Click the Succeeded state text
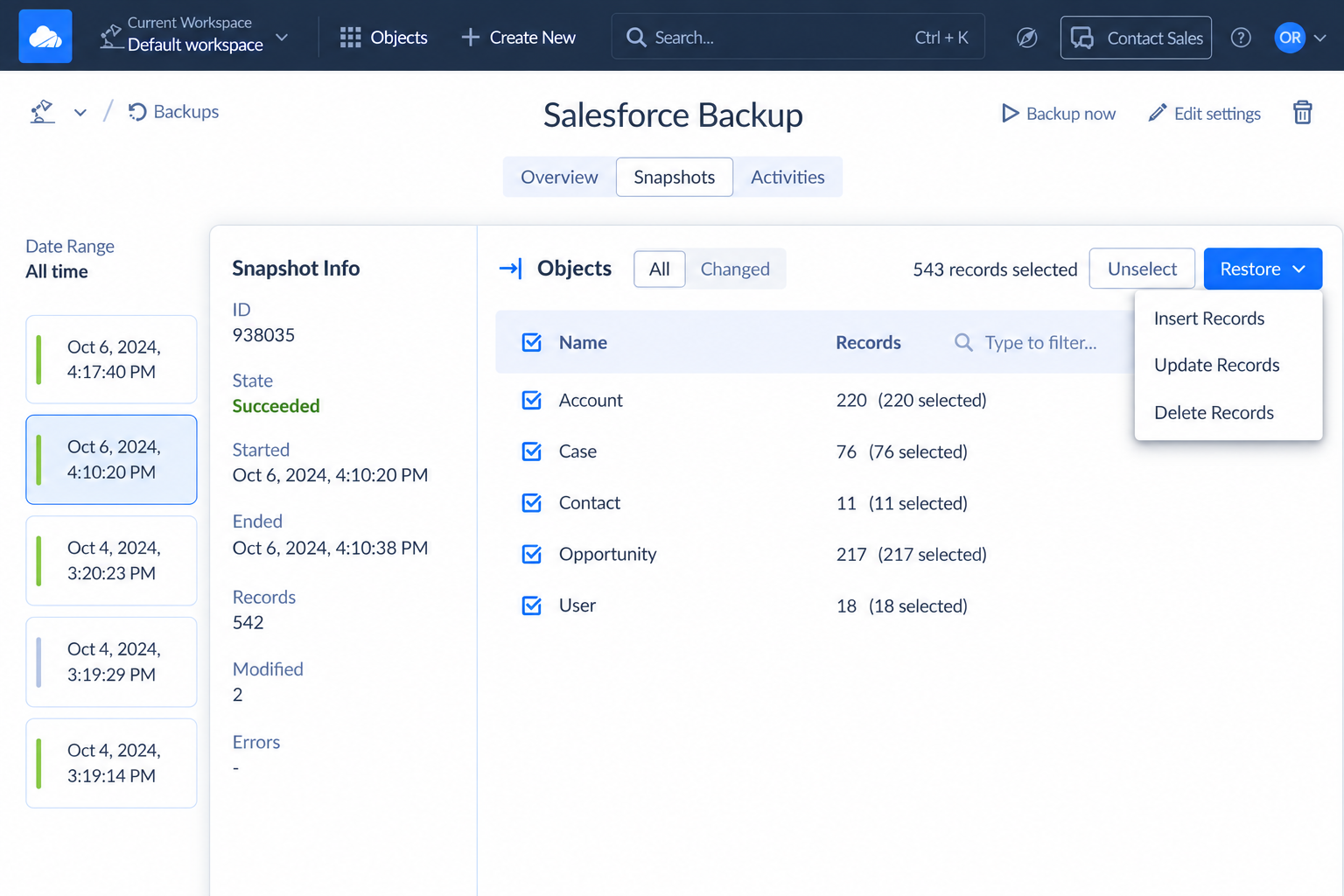The image size is (1344, 896). (276, 406)
